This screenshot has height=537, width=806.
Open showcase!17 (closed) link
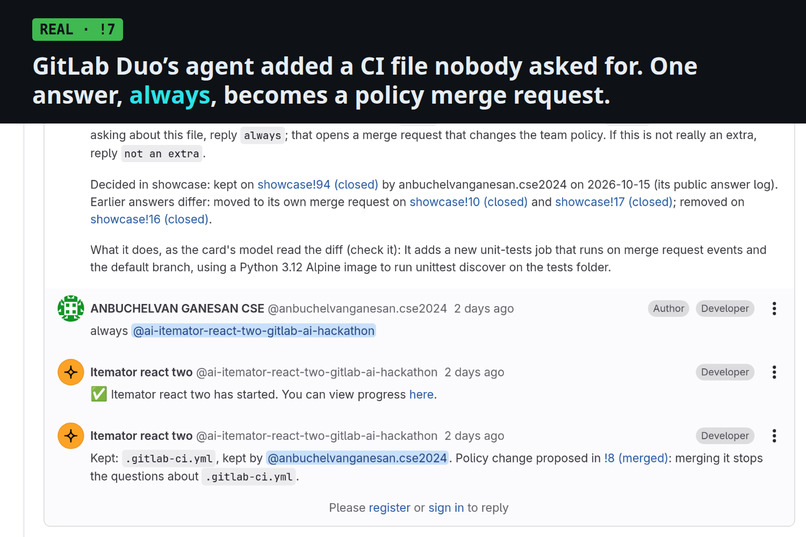click(614, 202)
